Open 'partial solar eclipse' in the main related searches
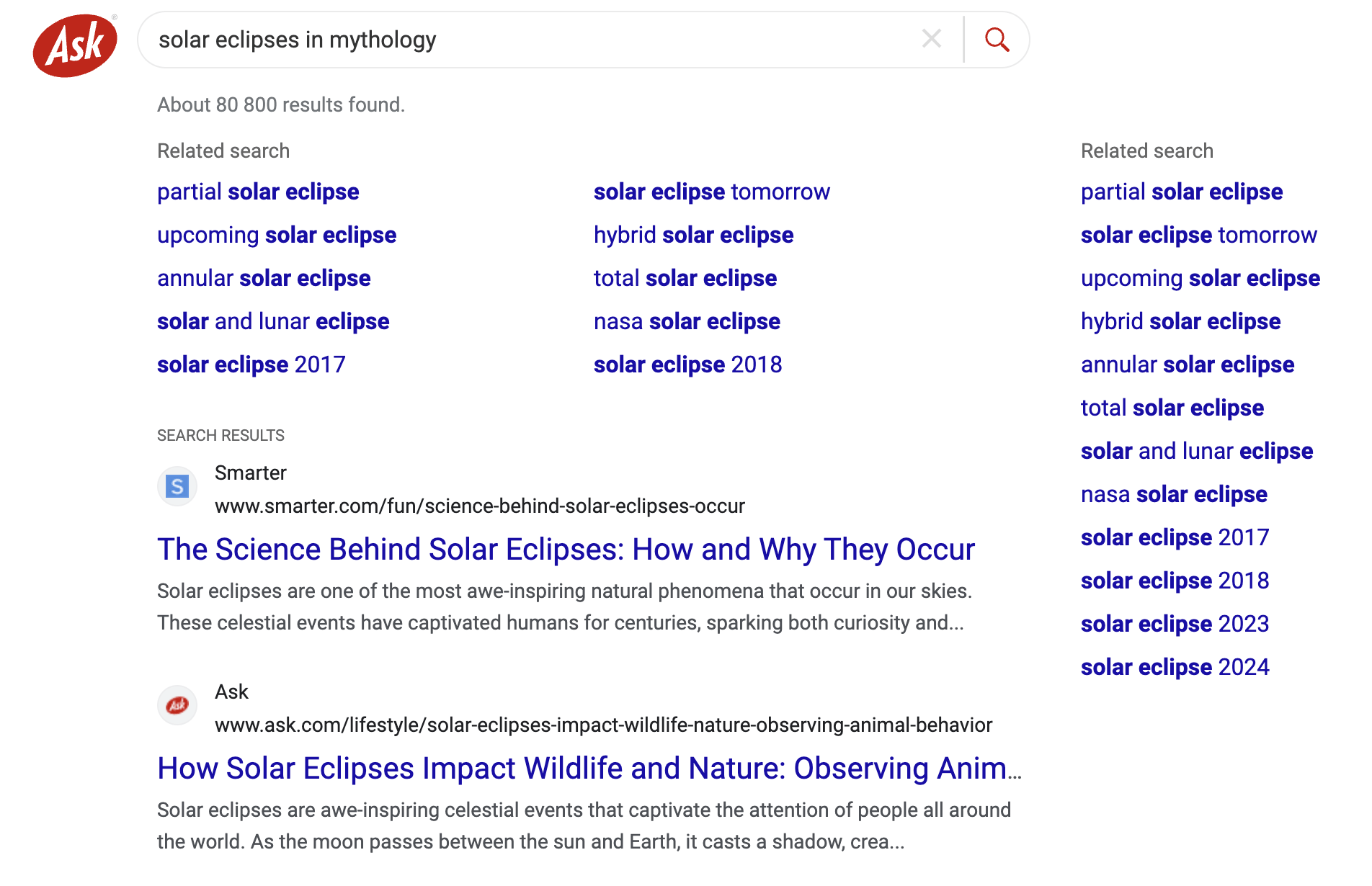This screenshot has height=886, width=1372. [258, 192]
